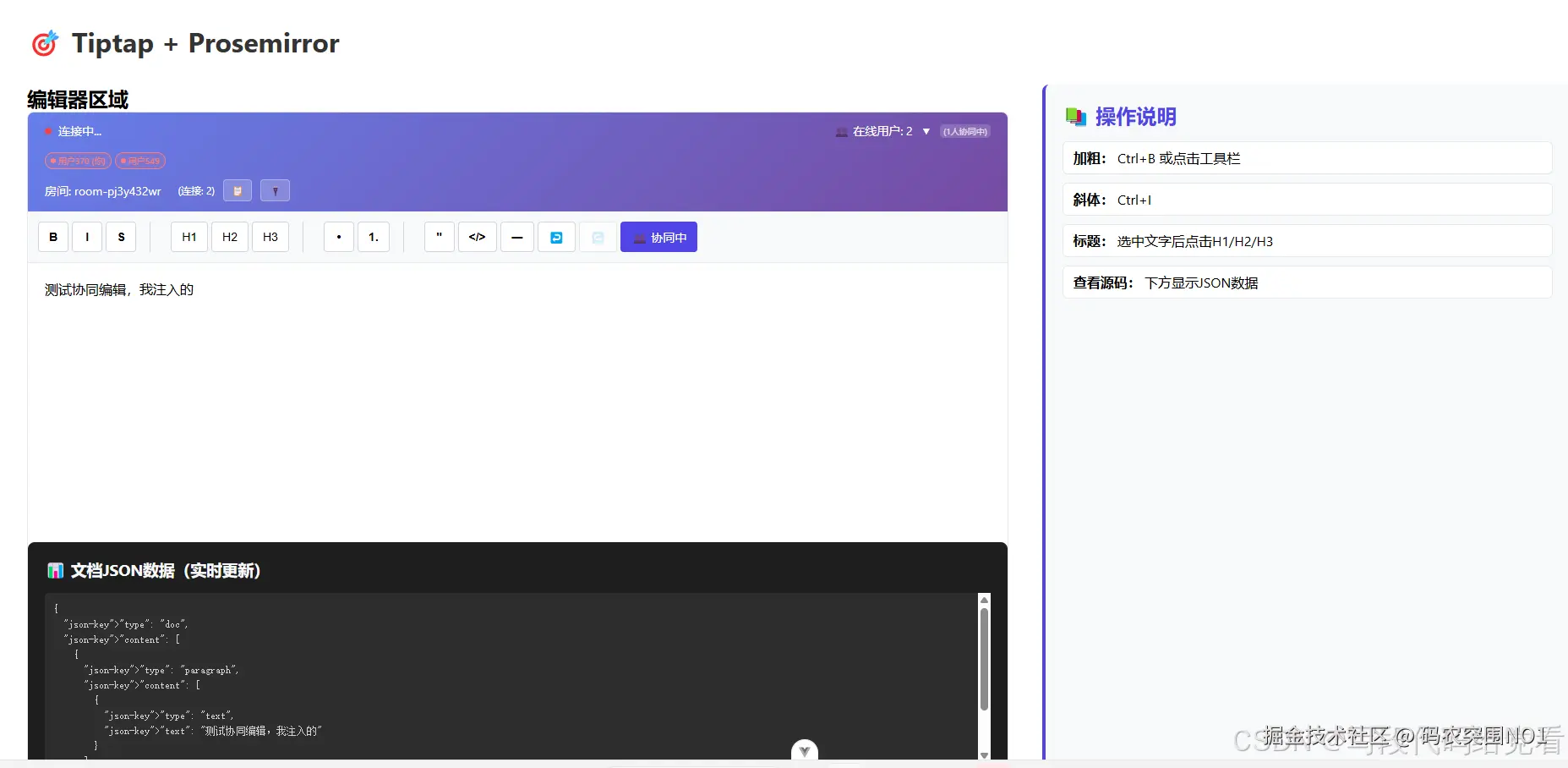Viewport: 1568px width, 768px height.
Task: Apply H1 heading from the toolbar
Action: tap(188, 237)
